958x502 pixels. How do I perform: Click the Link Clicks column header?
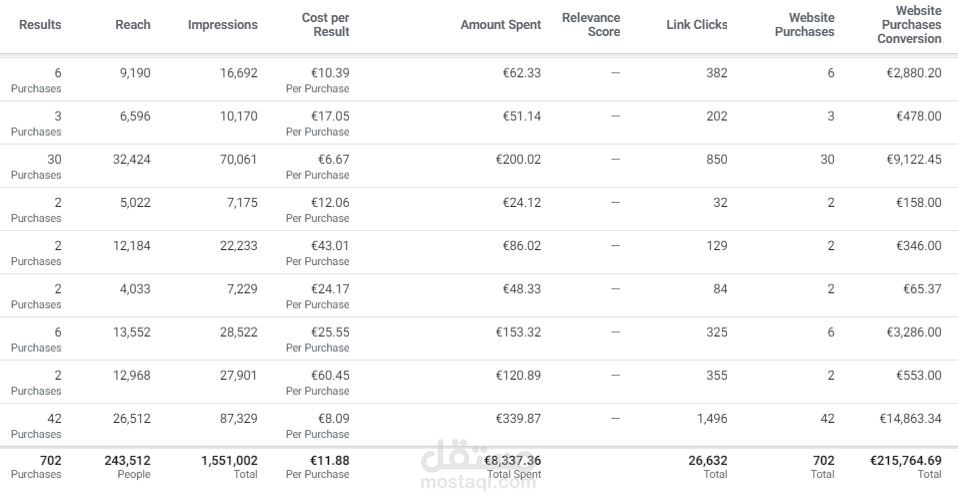(696, 25)
